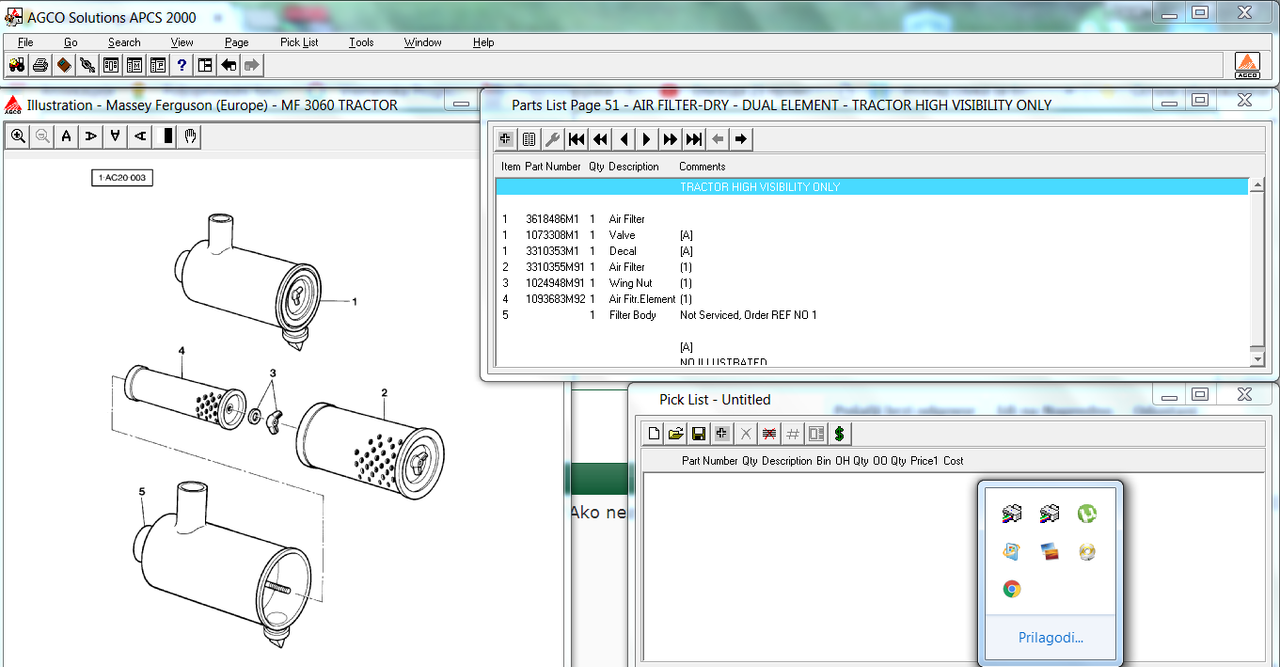This screenshot has width=1280, height=667.
Task: Click the grey forward arrow in main toolbar
Action: (252, 65)
